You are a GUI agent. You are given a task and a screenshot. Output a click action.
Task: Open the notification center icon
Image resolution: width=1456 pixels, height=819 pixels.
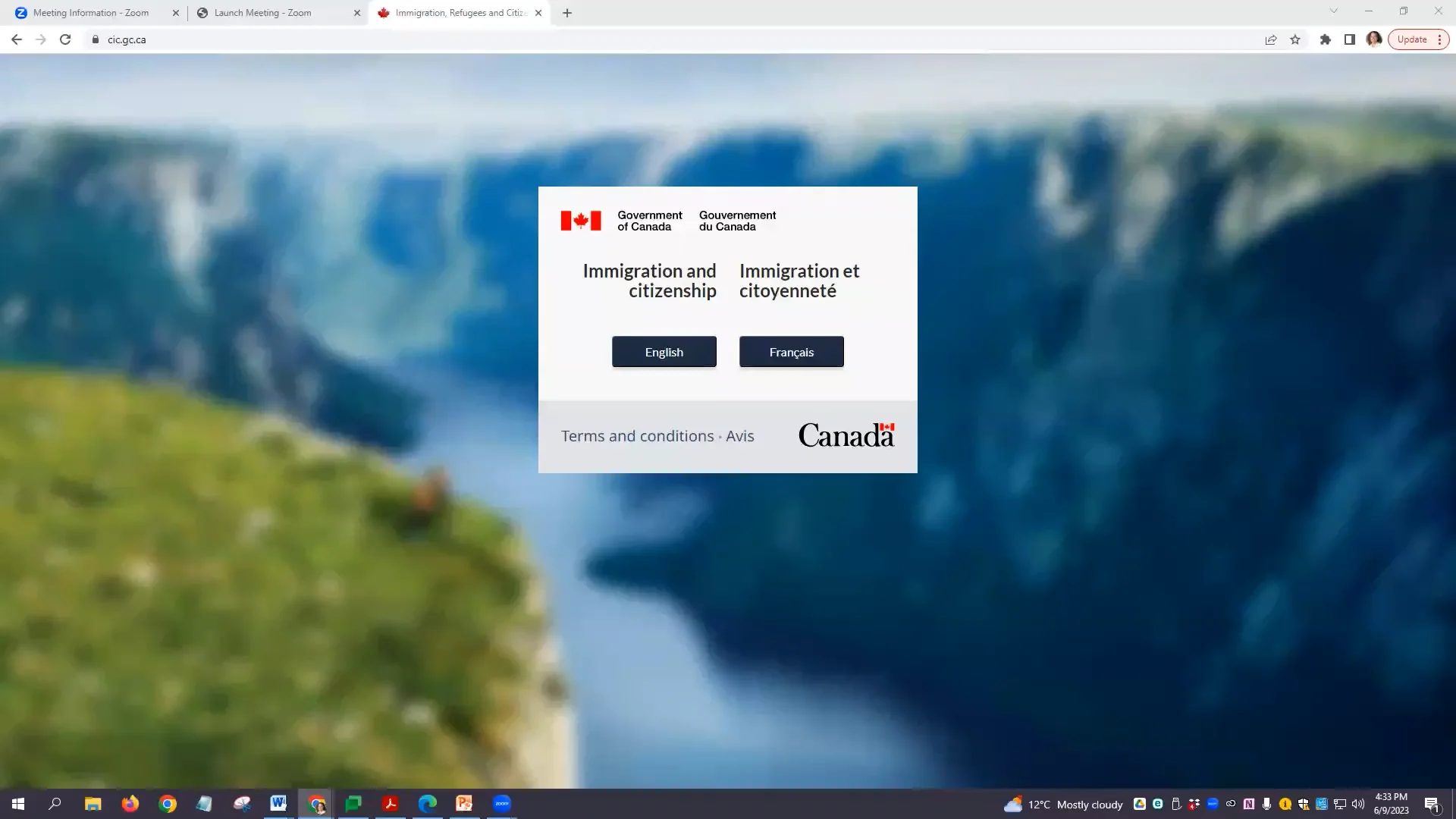[1432, 805]
